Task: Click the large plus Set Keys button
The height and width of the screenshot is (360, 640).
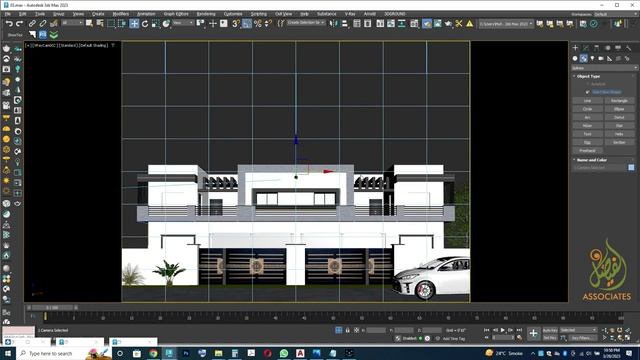Action: pyautogui.click(x=533, y=333)
